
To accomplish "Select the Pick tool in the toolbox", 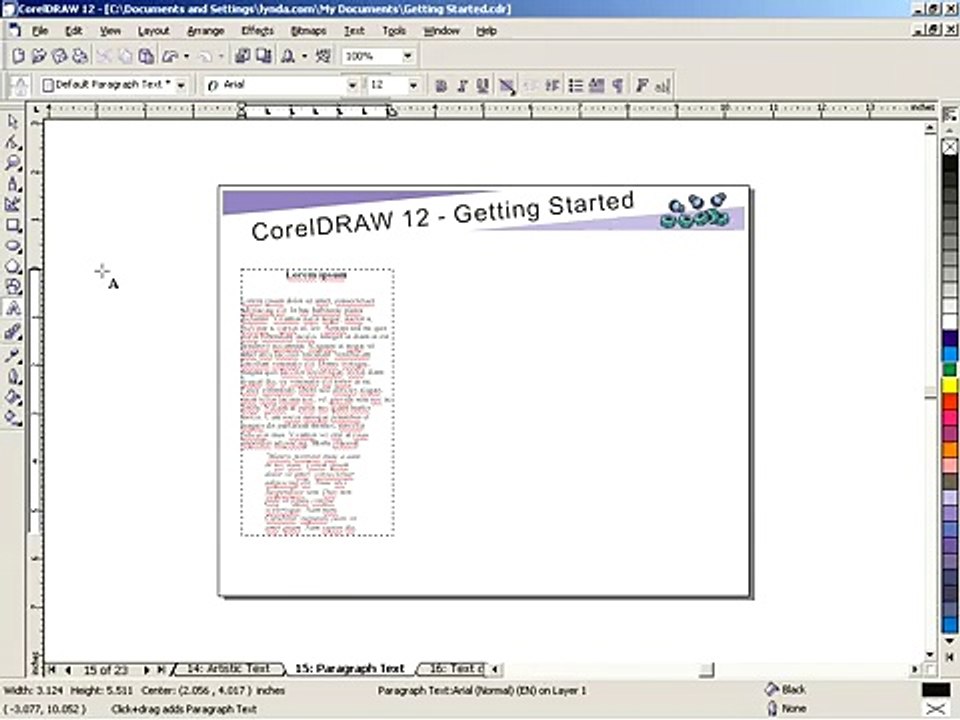I will 13,122.
